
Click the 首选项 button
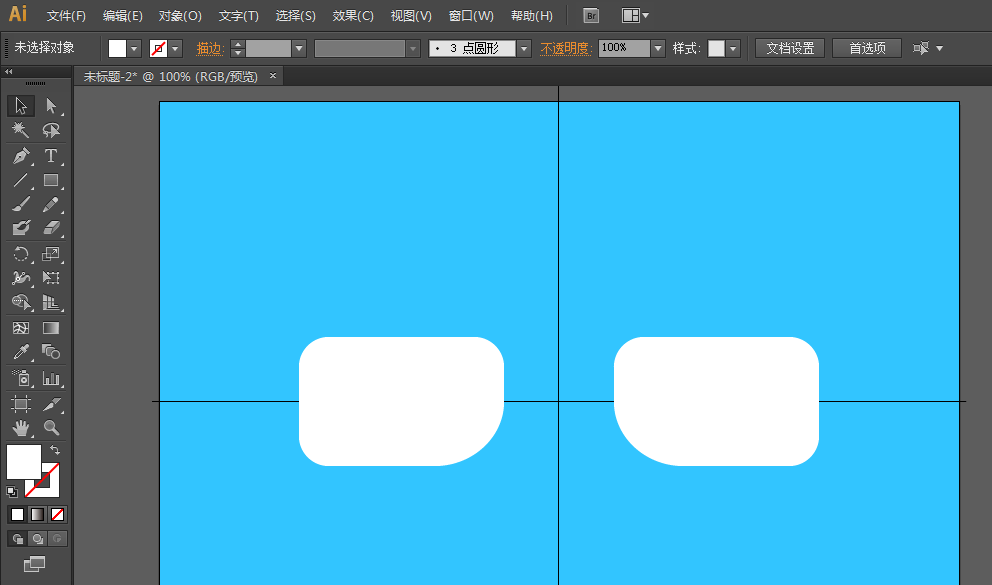867,48
